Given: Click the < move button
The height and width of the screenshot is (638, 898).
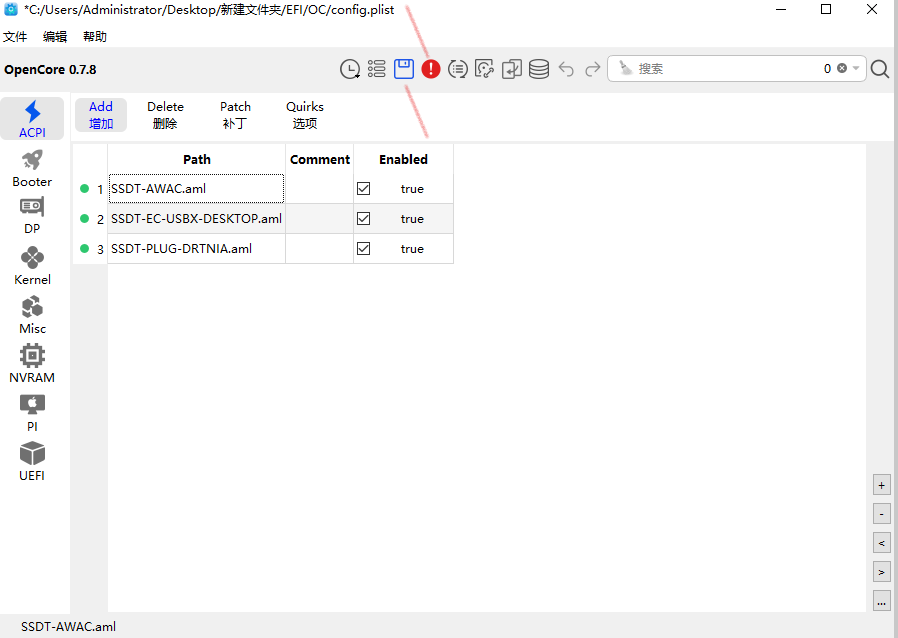Looking at the screenshot, I should pyautogui.click(x=881, y=543).
